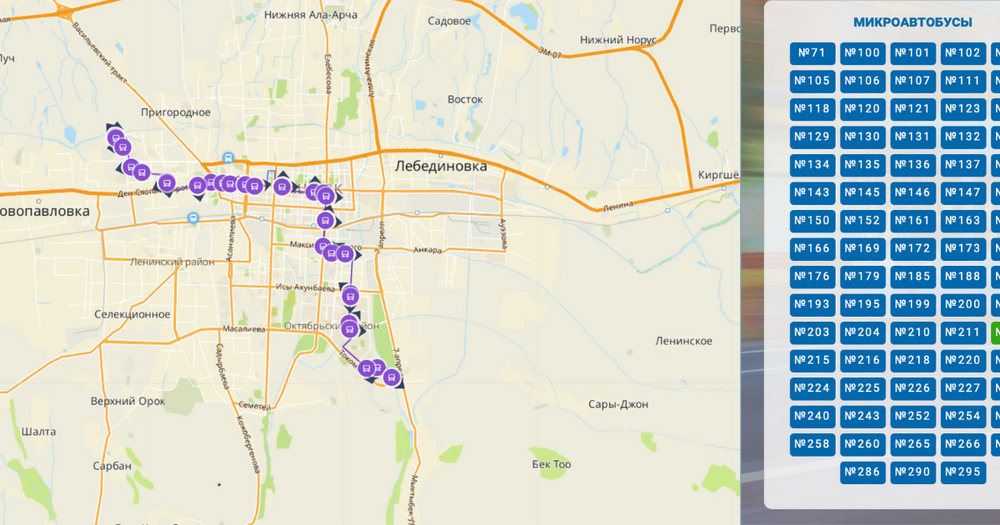Show route №100 on the map
The width and height of the screenshot is (1000, 525).
pyautogui.click(x=862, y=53)
